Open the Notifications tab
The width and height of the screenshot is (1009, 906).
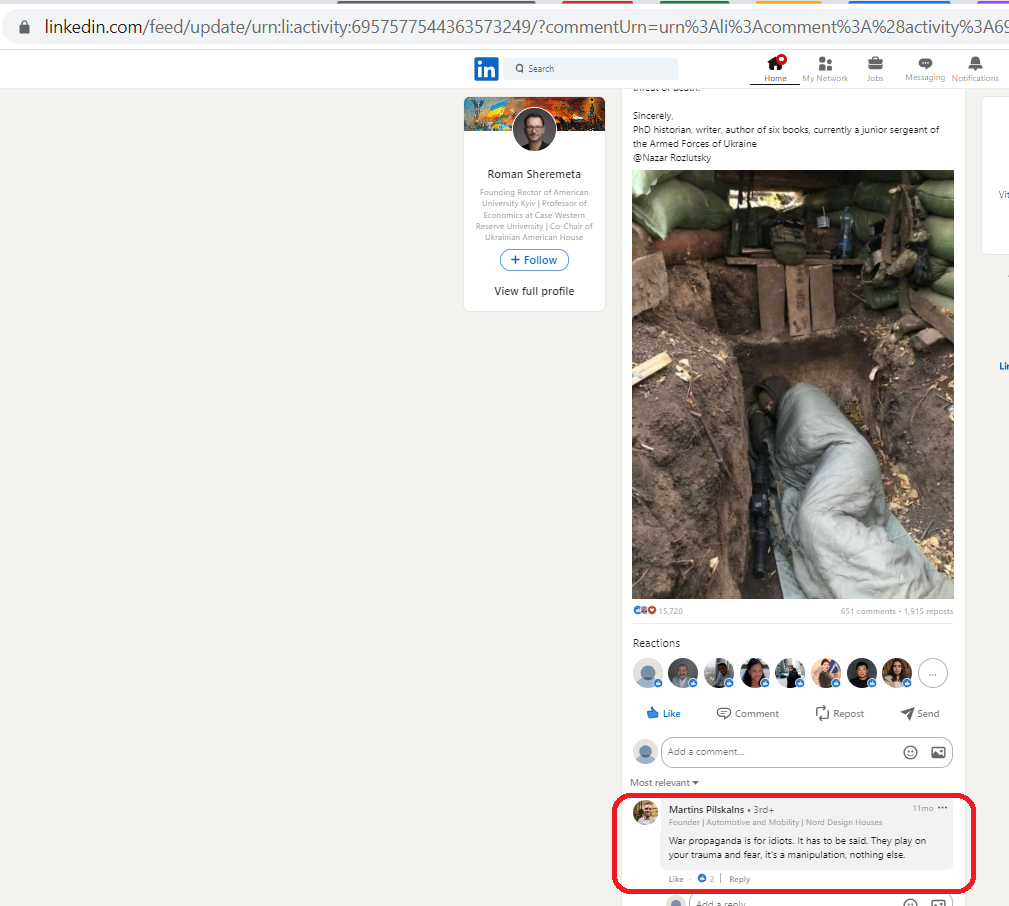[x=976, y=69]
